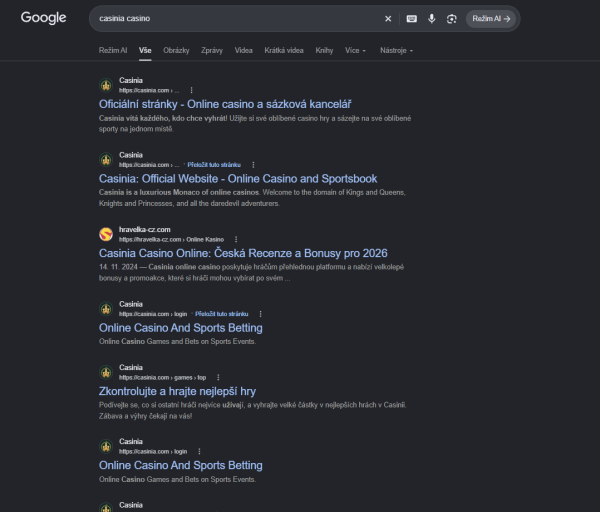This screenshot has height=512, width=600.
Task: Click Casinia favicon above Zkontrolujte a hrajte result
Action: click(x=106, y=372)
